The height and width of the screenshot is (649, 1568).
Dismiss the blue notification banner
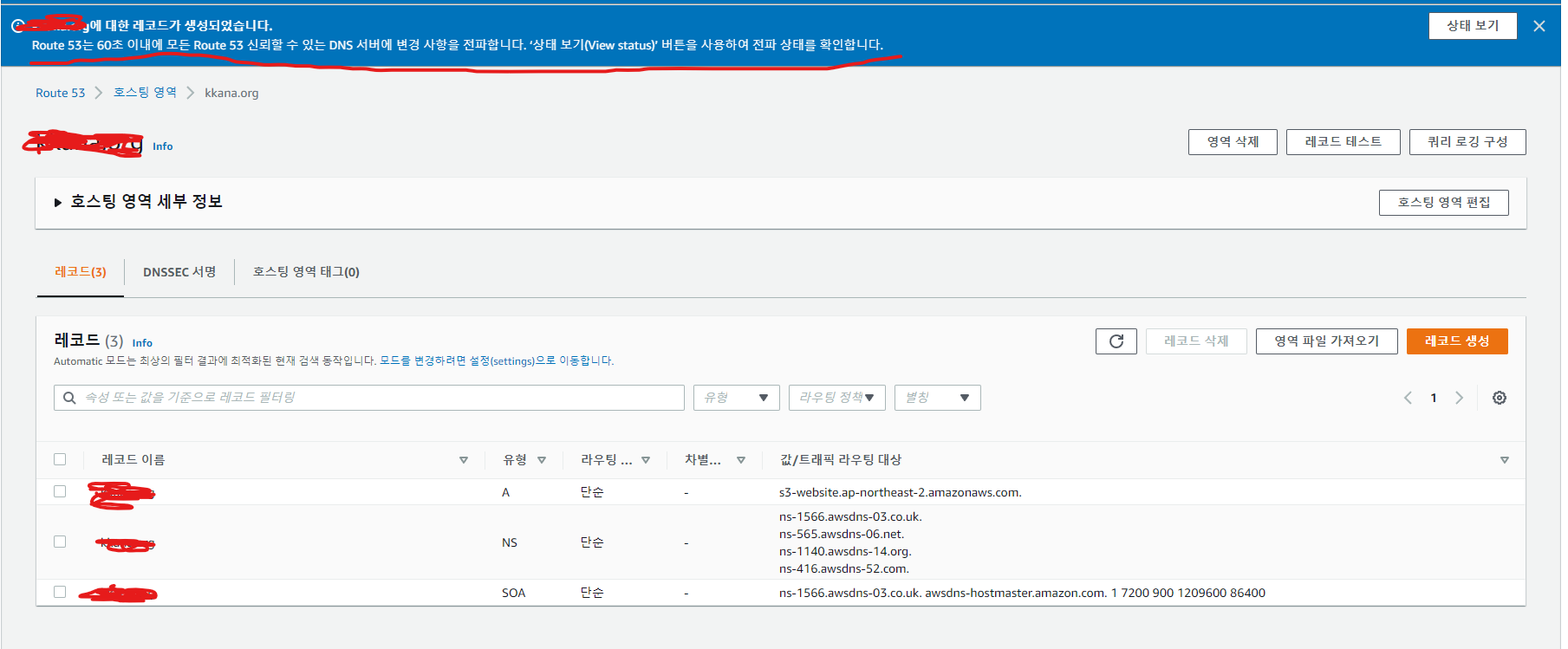point(1539,26)
